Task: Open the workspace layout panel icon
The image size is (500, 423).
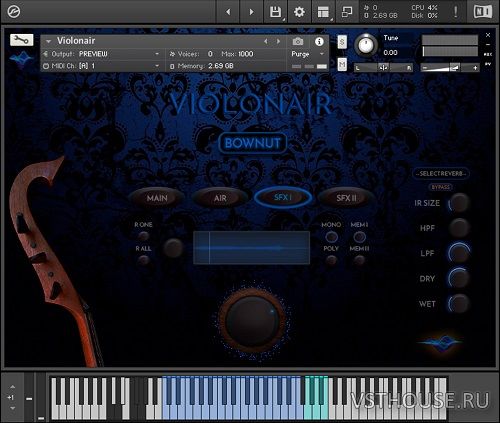Action: pyautogui.click(x=323, y=12)
